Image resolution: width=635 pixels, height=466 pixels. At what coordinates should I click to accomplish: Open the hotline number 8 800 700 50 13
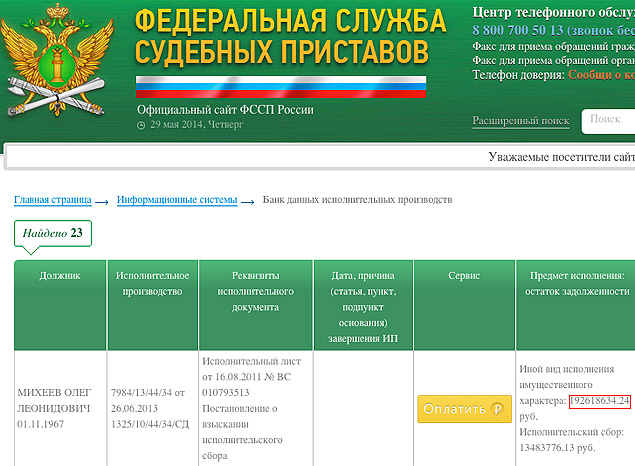(x=506, y=31)
